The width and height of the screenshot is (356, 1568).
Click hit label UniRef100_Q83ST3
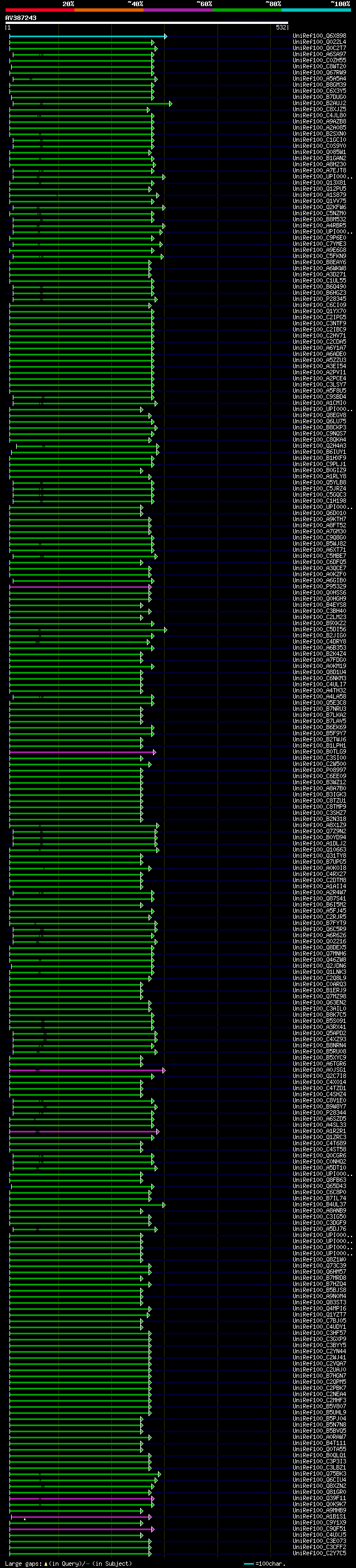[x=319, y=1302]
